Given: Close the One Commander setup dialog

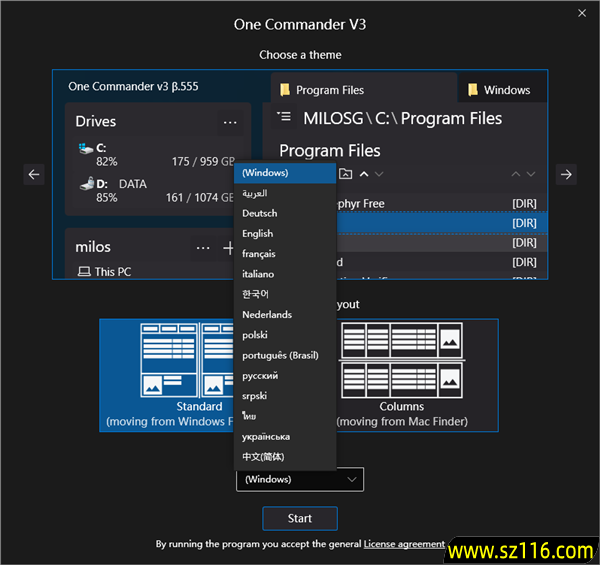Looking at the screenshot, I should 582,13.
